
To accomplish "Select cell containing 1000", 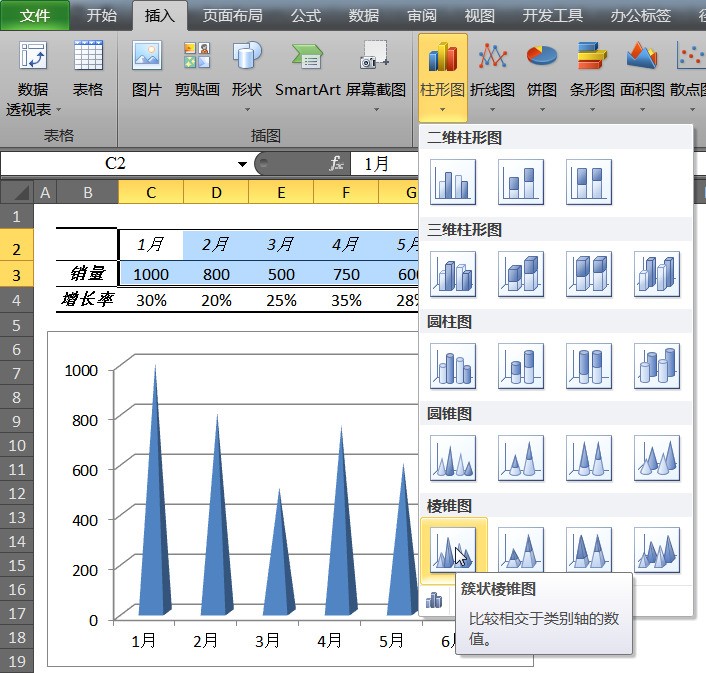I will [x=151, y=274].
